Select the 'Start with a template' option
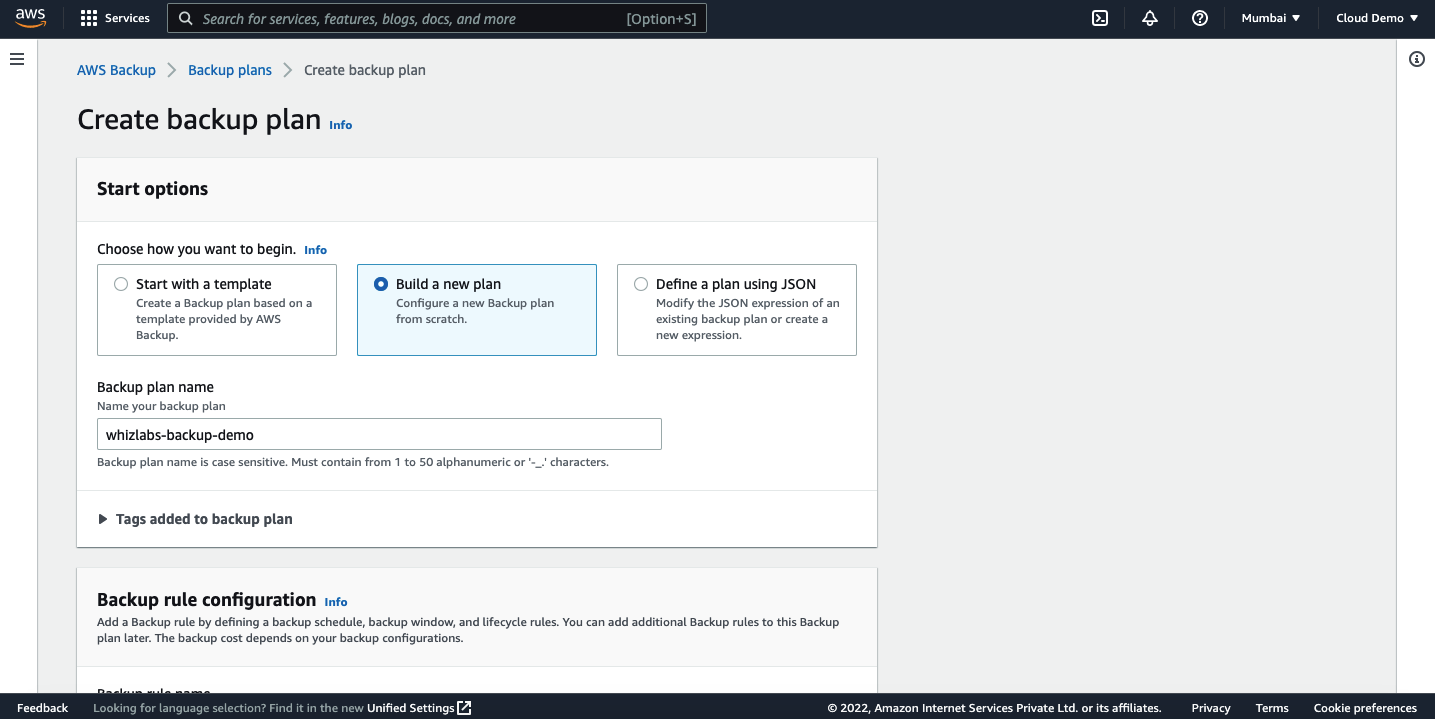This screenshot has width=1435, height=719. click(217, 310)
